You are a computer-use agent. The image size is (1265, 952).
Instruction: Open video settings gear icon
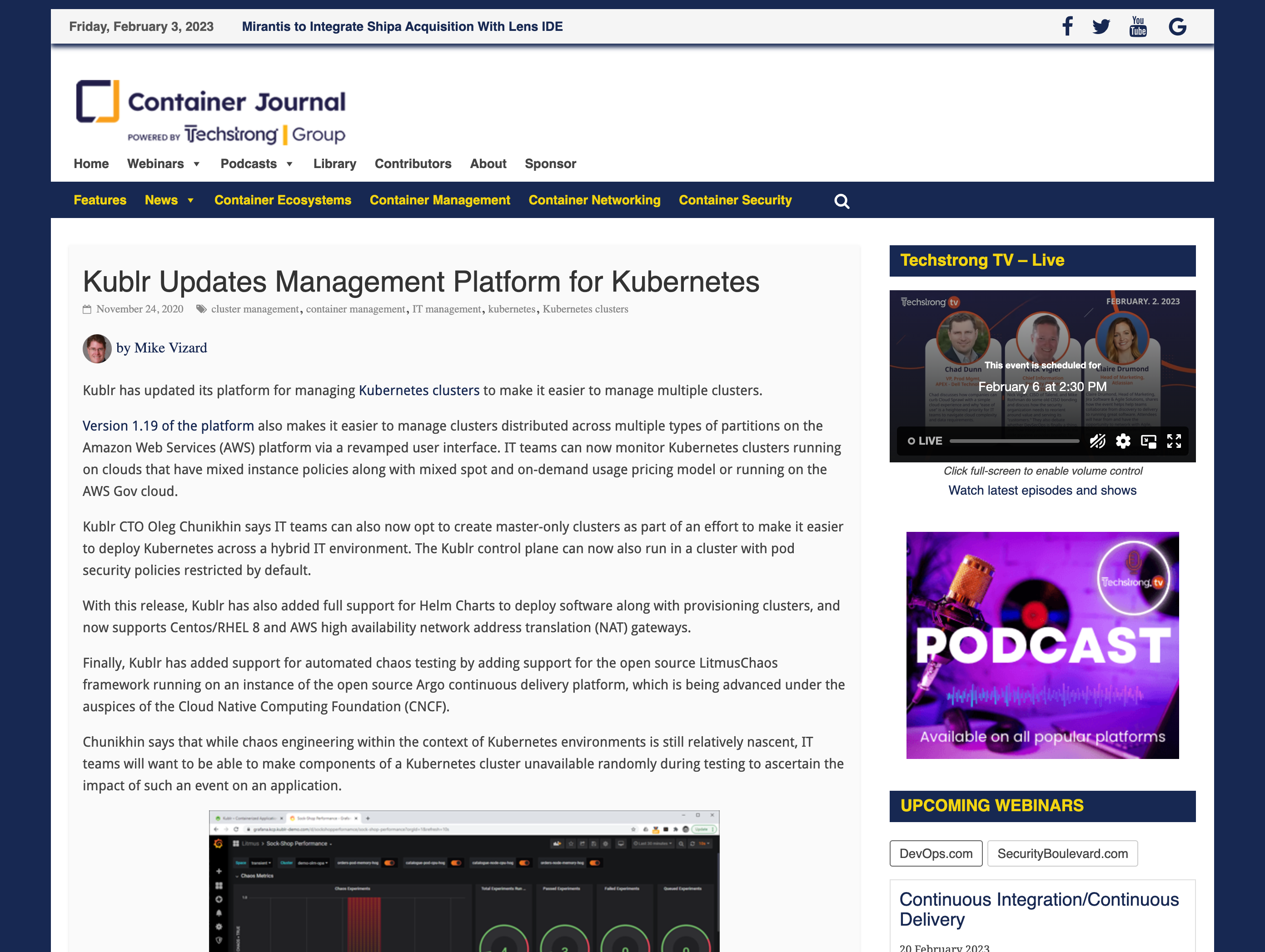[x=1123, y=441]
